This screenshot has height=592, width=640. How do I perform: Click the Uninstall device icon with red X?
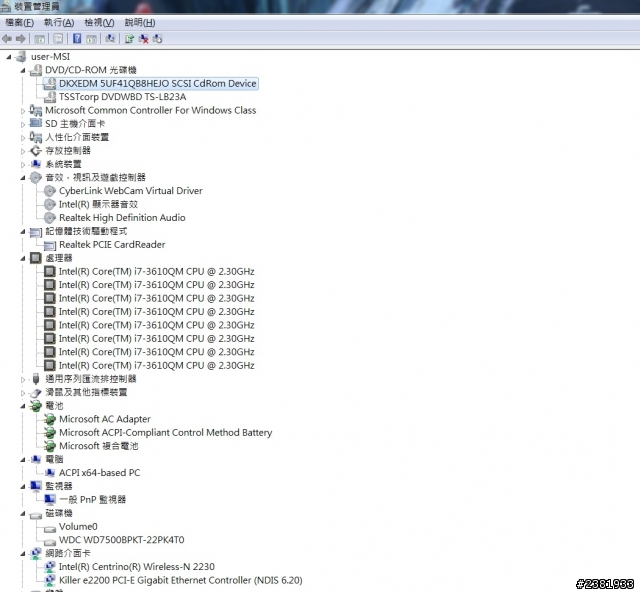(x=143, y=39)
